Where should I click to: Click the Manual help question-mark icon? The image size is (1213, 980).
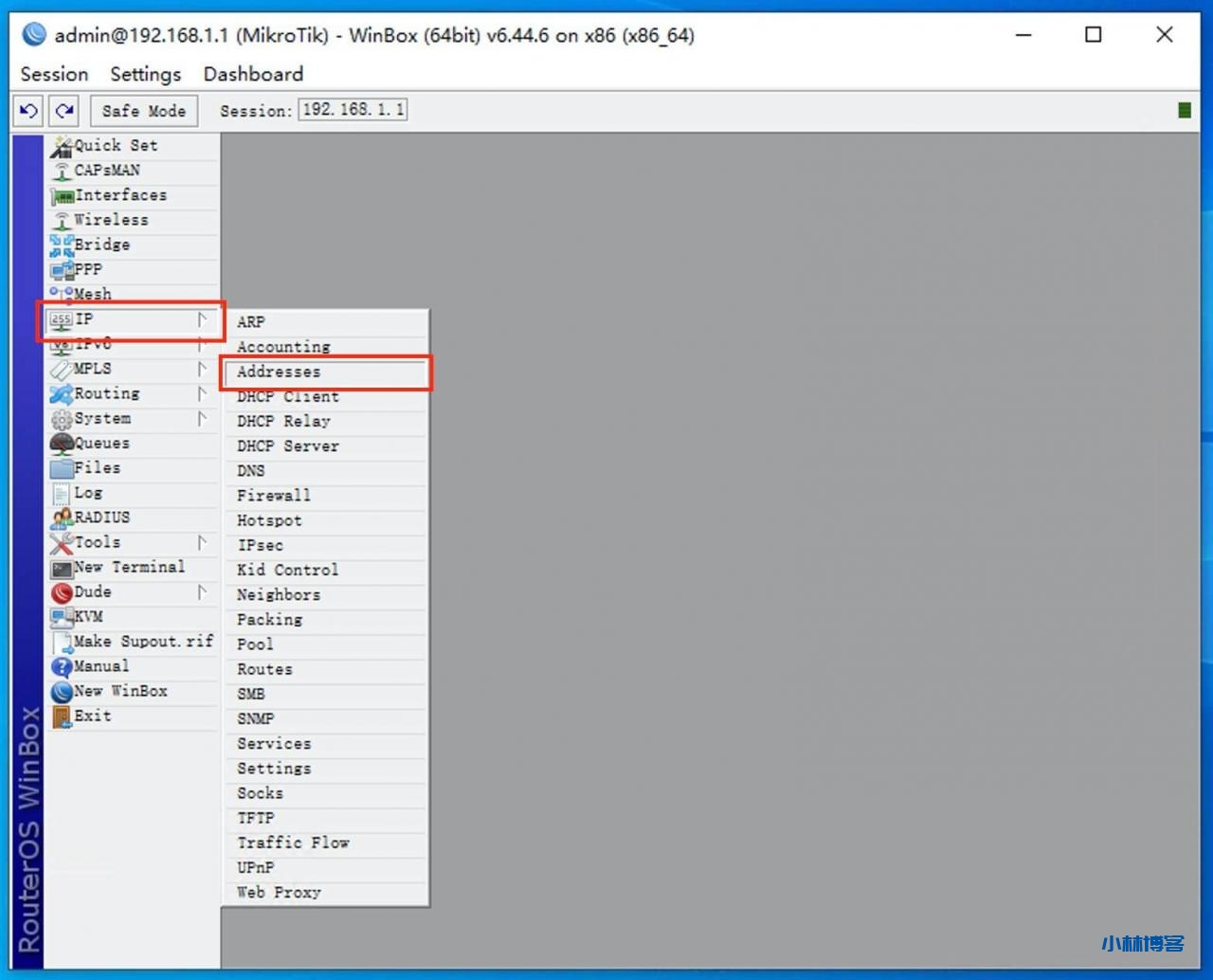point(62,667)
